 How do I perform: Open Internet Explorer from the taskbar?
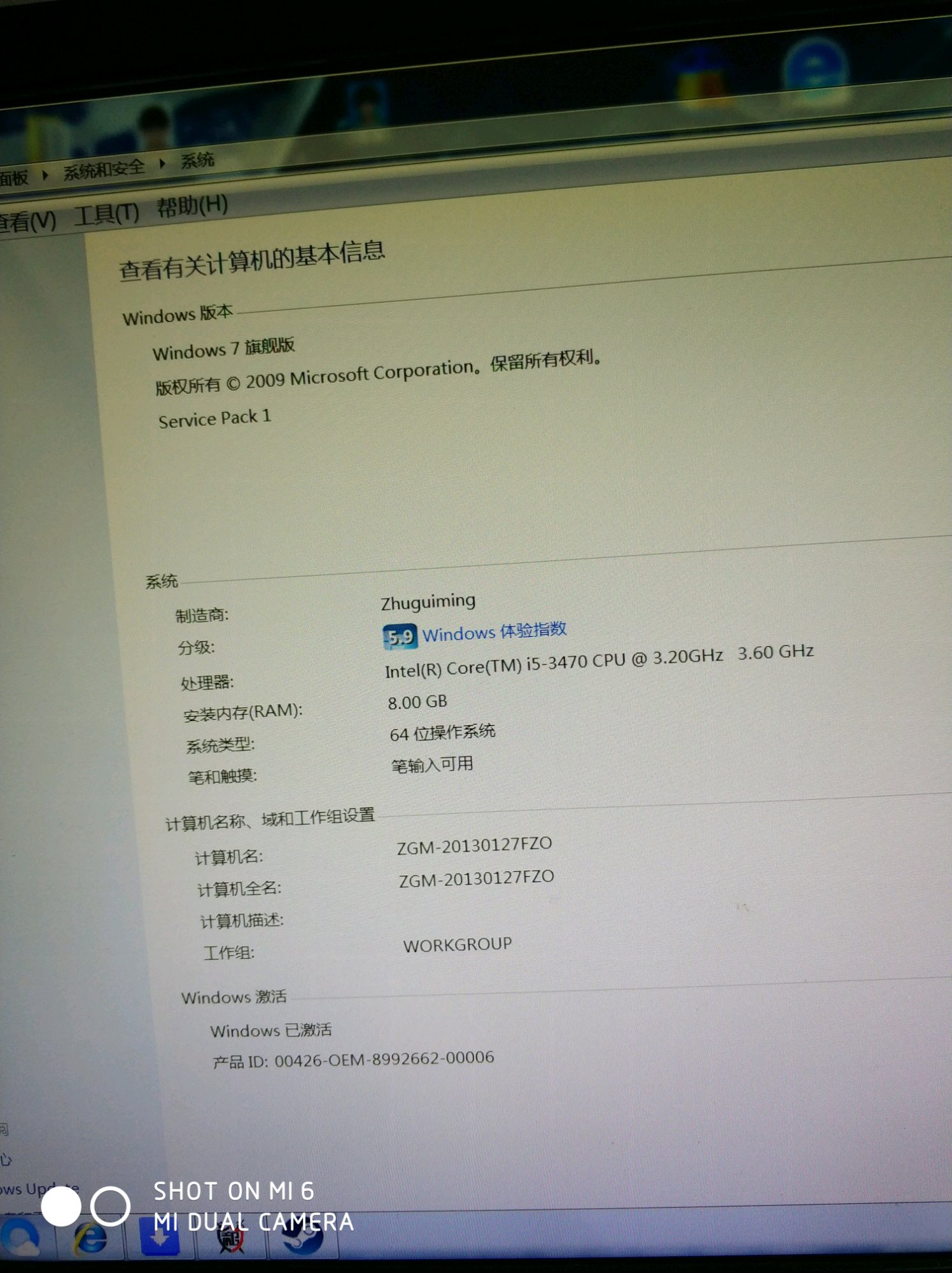pyautogui.click(x=91, y=1238)
